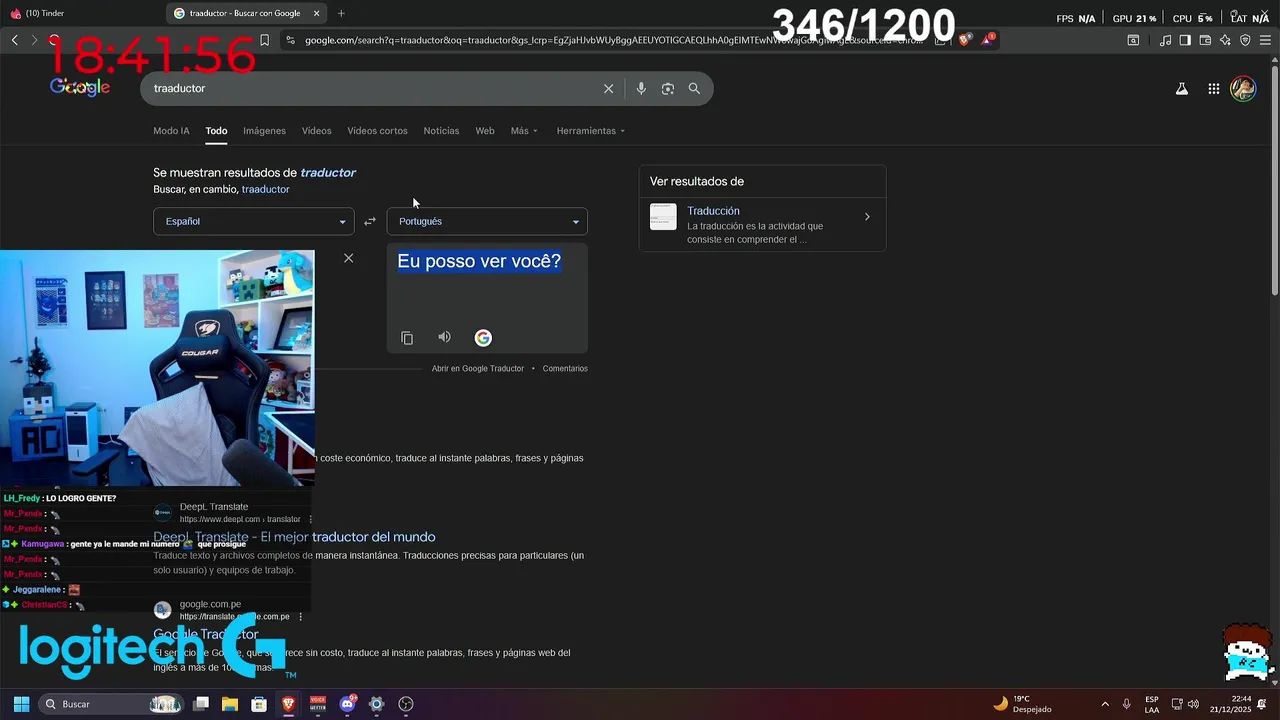Open Google account profile picture
This screenshot has height=720, width=1280.
[x=1243, y=89]
